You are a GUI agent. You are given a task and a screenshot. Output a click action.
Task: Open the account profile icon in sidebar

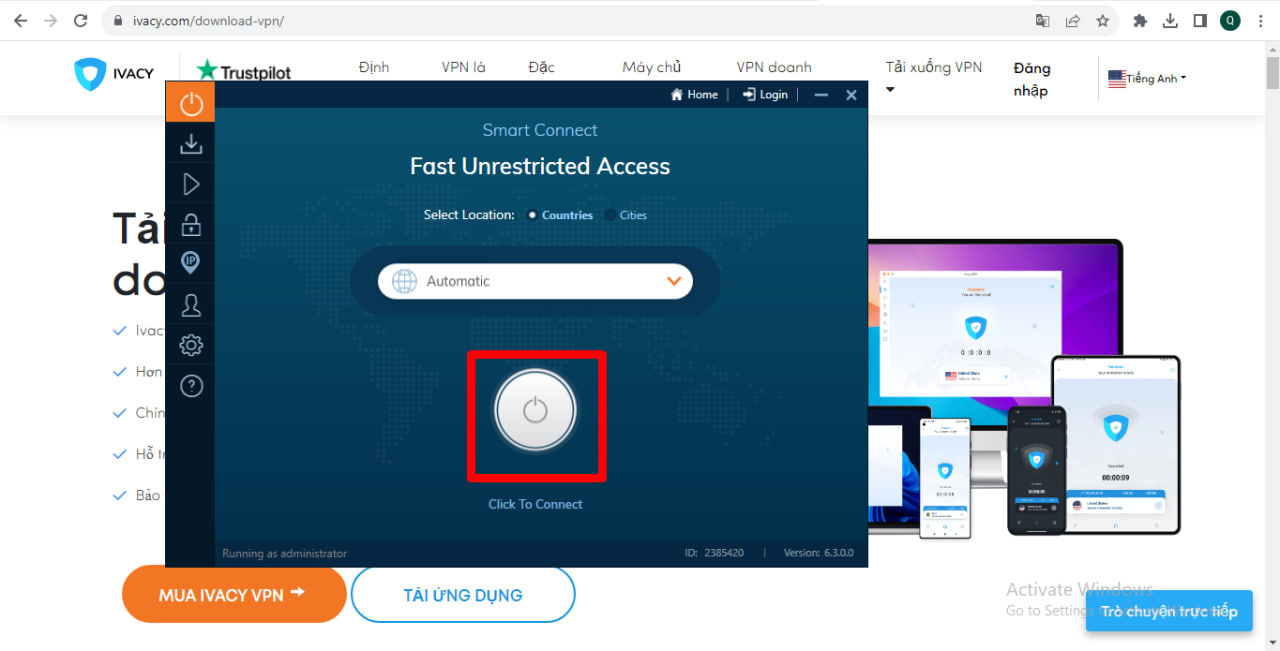[190, 305]
